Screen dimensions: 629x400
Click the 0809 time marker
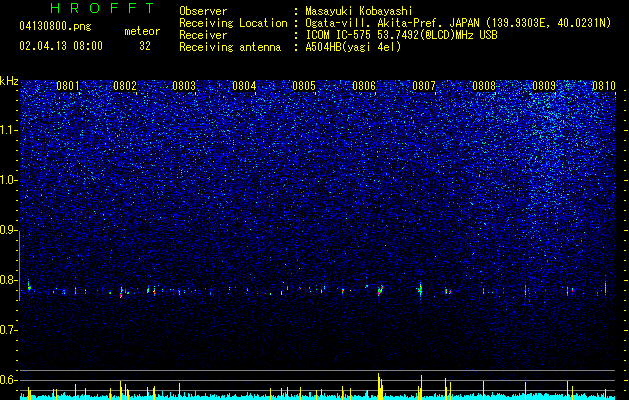click(544, 86)
